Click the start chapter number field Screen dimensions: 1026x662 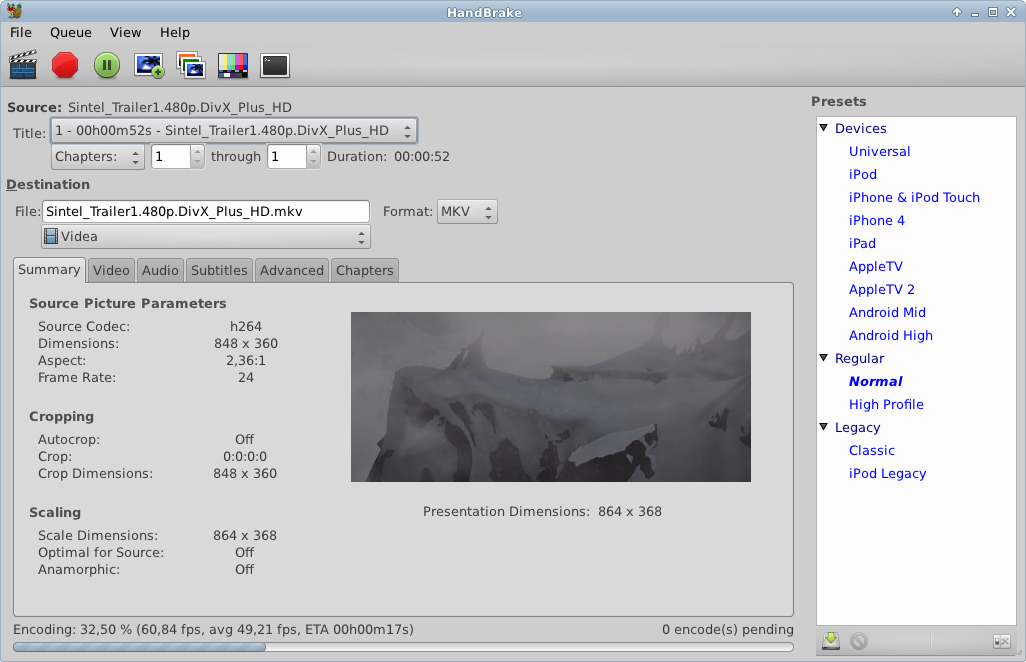coord(171,156)
